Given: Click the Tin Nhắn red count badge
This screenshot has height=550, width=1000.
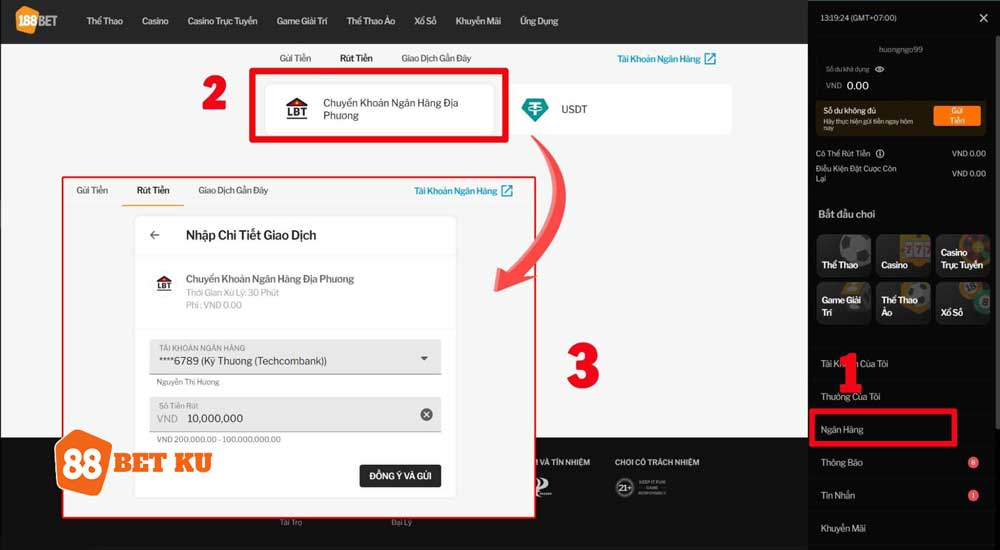Looking at the screenshot, I should pos(973,495).
